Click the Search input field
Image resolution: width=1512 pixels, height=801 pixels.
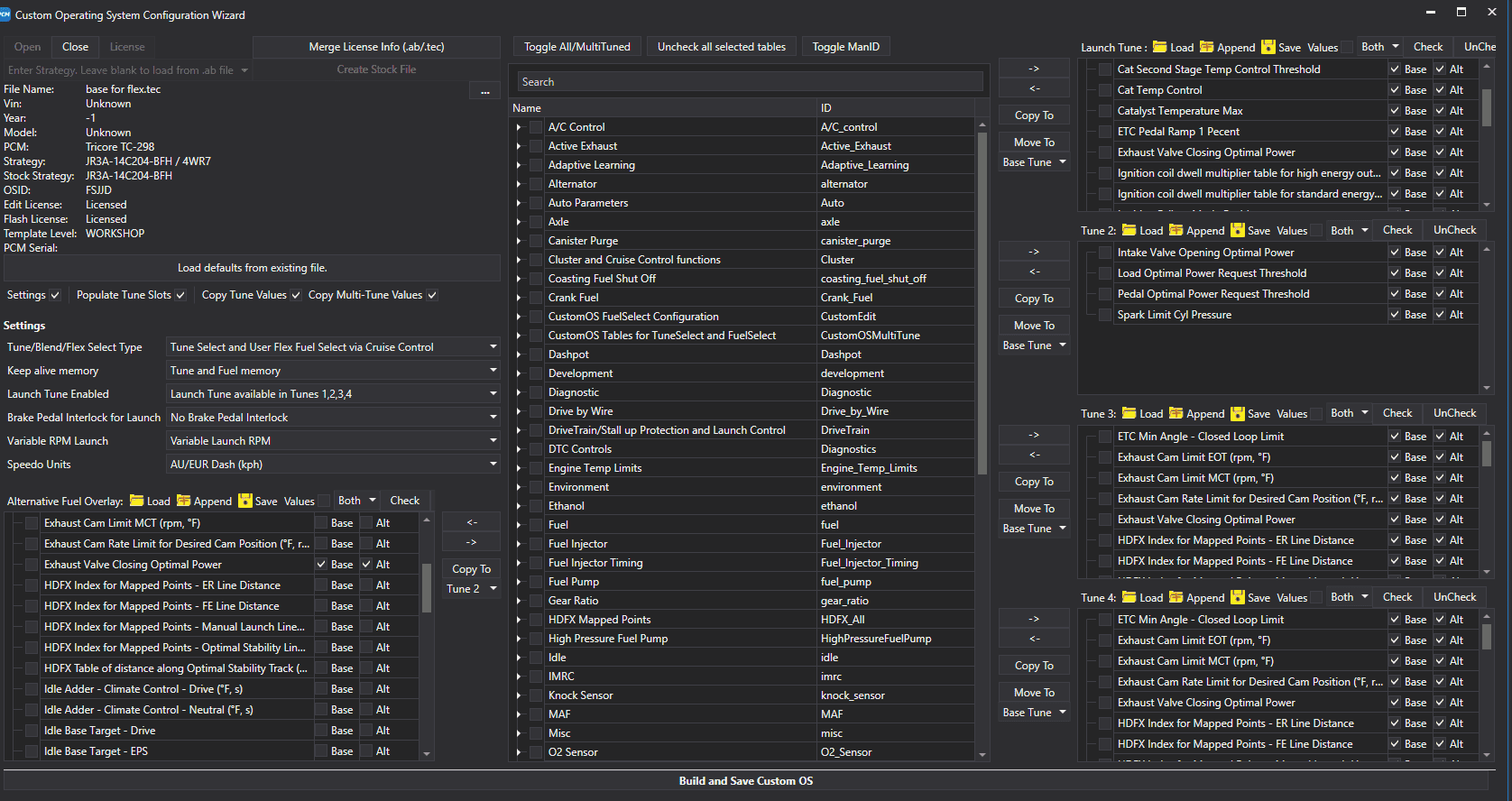(751, 82)
